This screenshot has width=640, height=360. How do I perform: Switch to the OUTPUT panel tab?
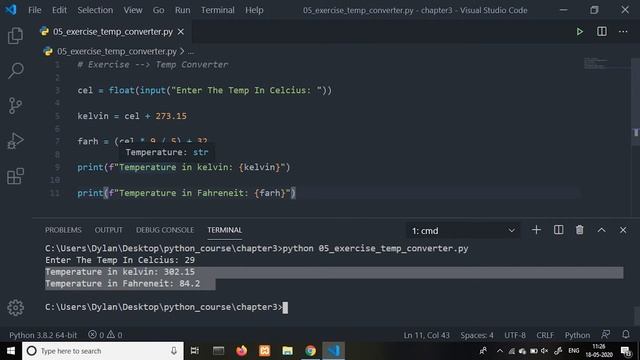tap(109, 230)
